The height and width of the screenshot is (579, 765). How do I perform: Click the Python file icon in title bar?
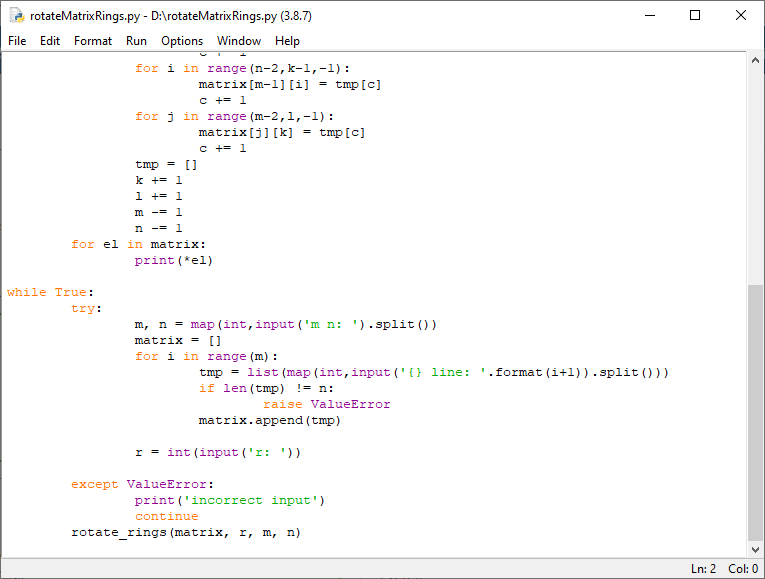[16, 15]
